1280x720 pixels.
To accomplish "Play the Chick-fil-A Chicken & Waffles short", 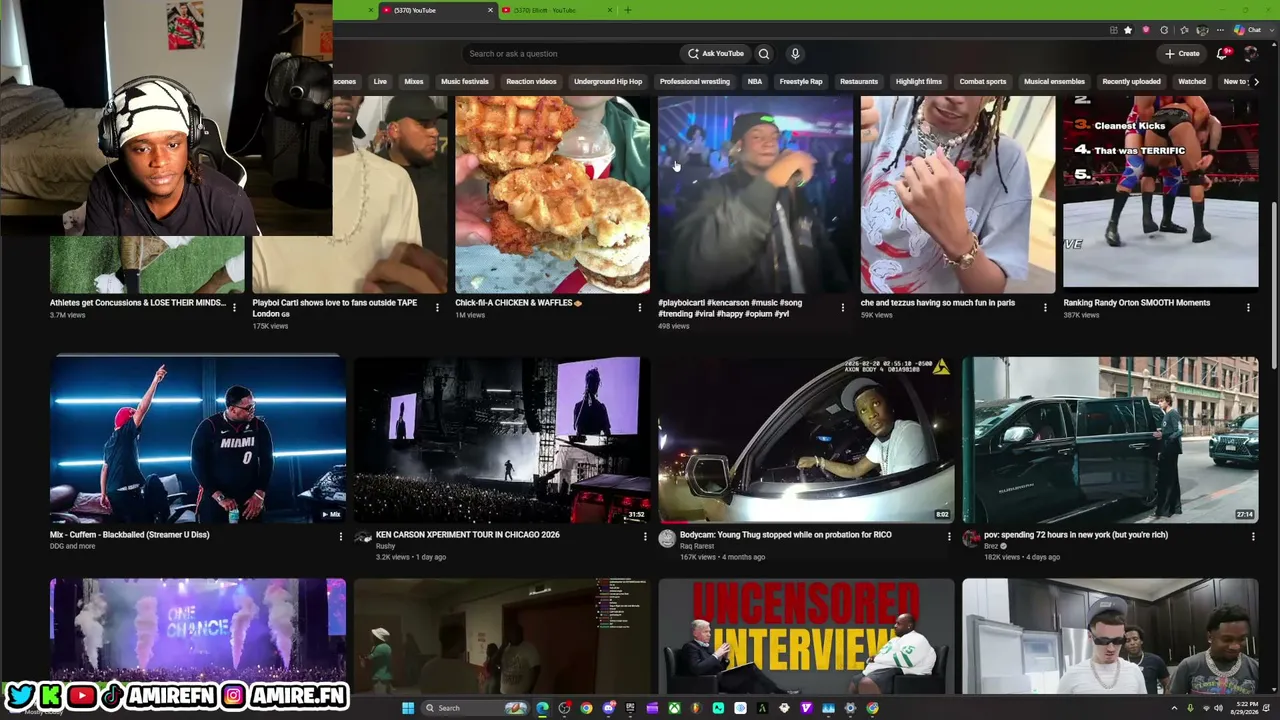I will tap(552, 195).
